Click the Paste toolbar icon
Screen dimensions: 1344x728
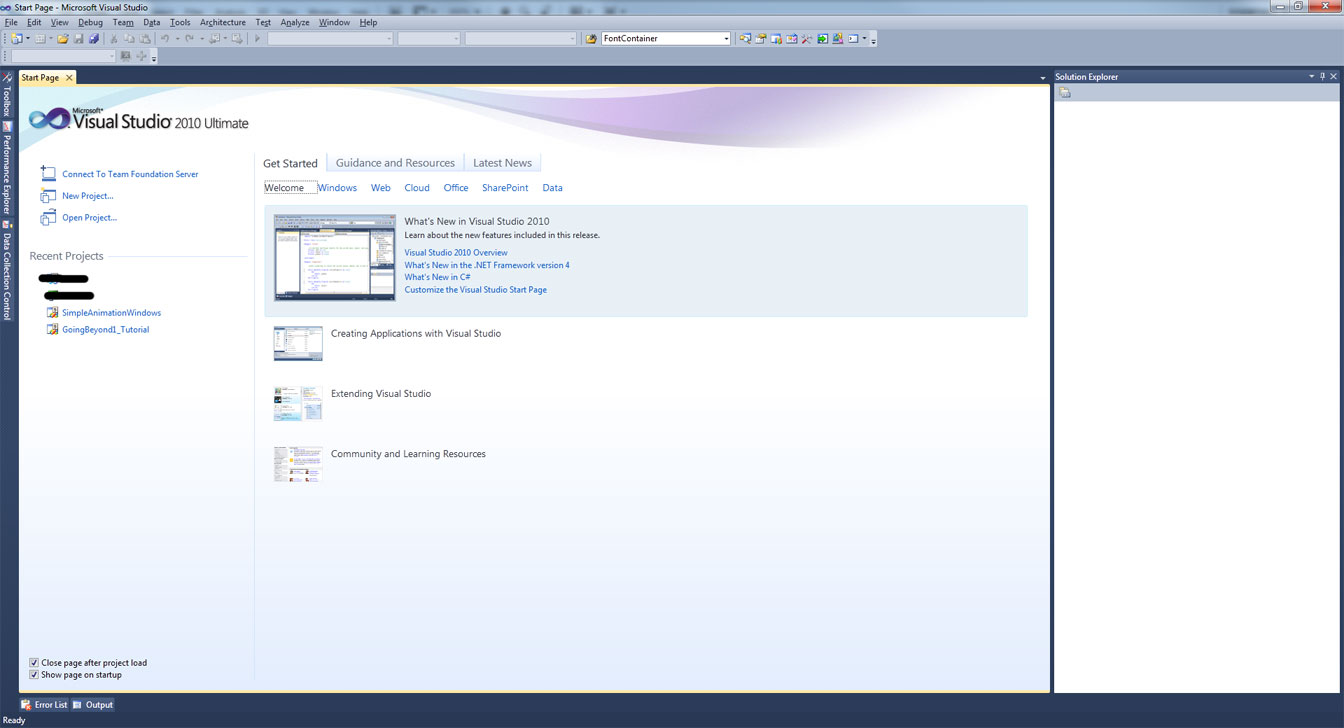tap(145, 39)
